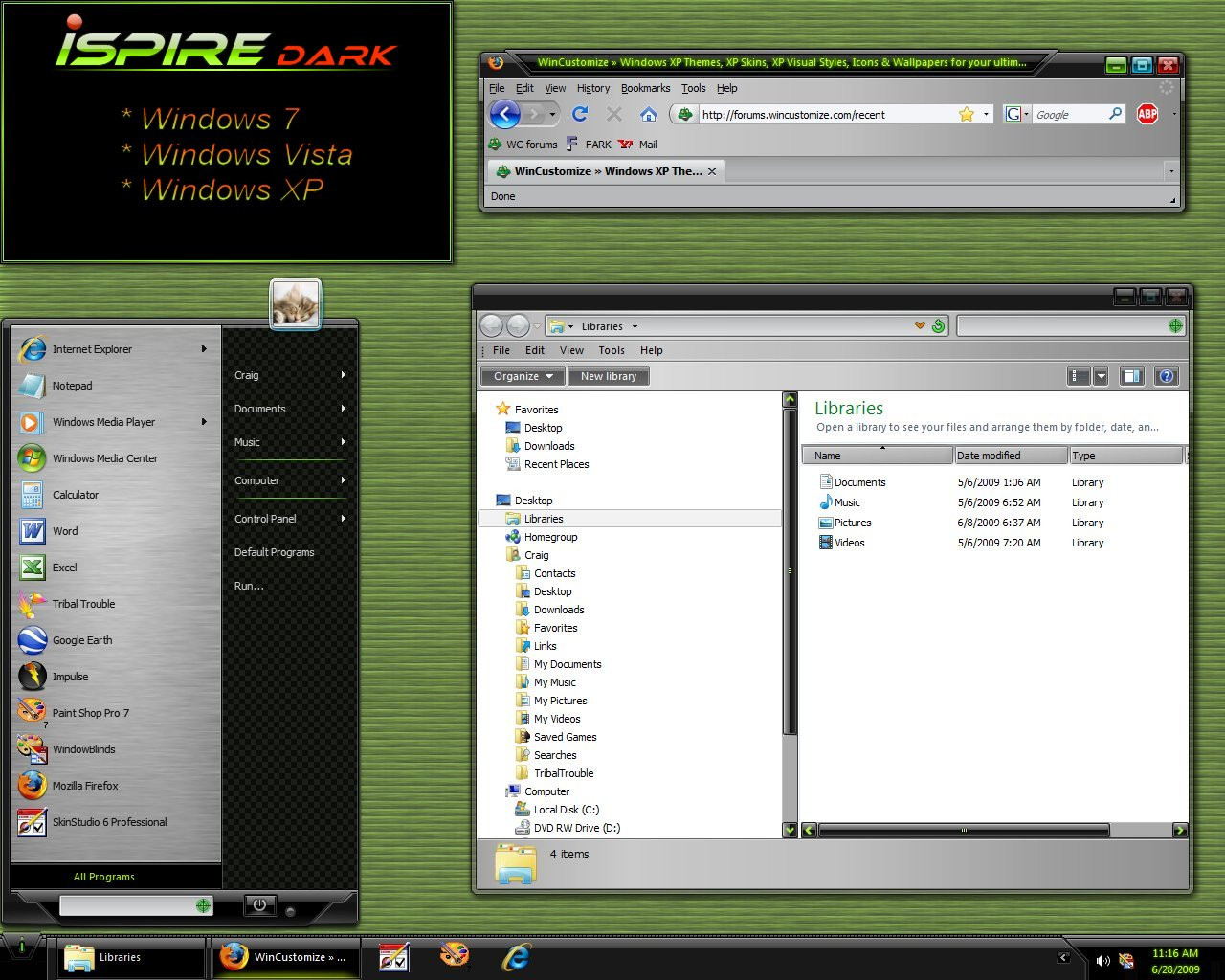Viewport: 1225px width, 980px height.
Task: Select Pictures library in file list
Action: tap(845, 523)
